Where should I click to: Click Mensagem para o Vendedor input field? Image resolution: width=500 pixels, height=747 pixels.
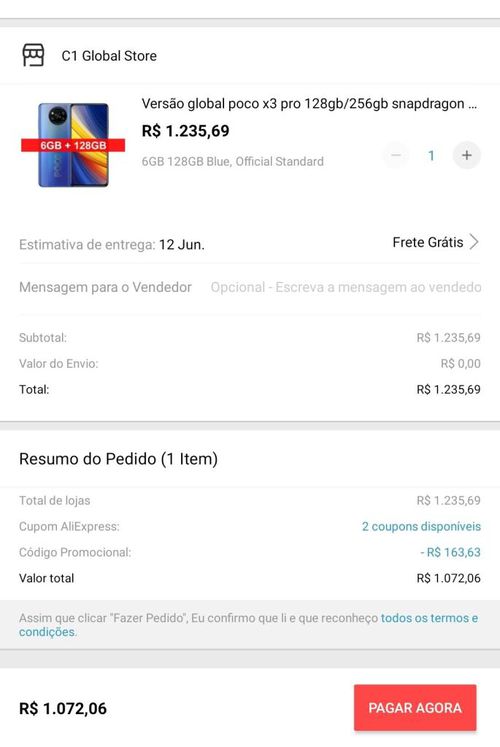(346, 287)
